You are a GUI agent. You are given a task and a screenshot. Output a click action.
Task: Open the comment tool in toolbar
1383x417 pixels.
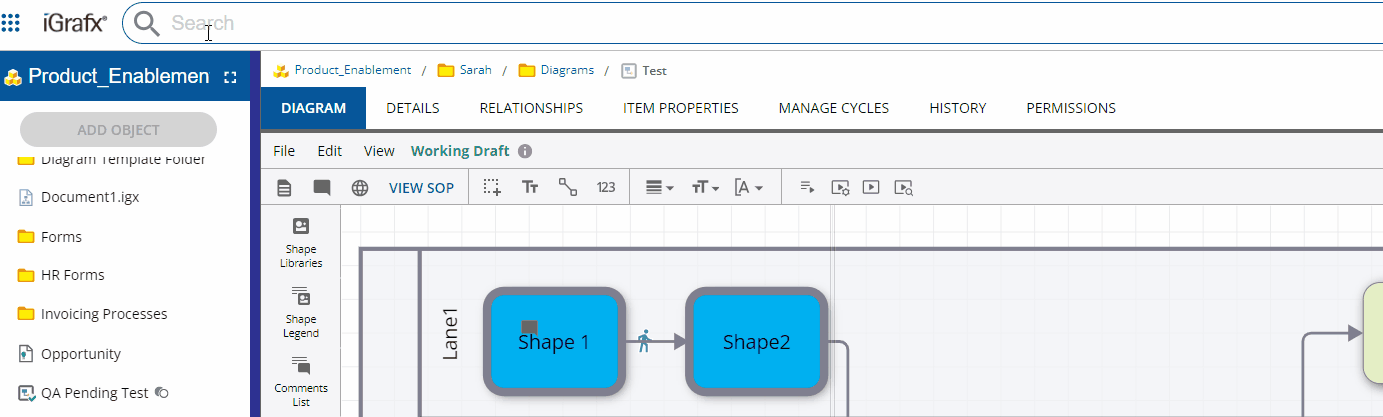(x=322, y=187)
